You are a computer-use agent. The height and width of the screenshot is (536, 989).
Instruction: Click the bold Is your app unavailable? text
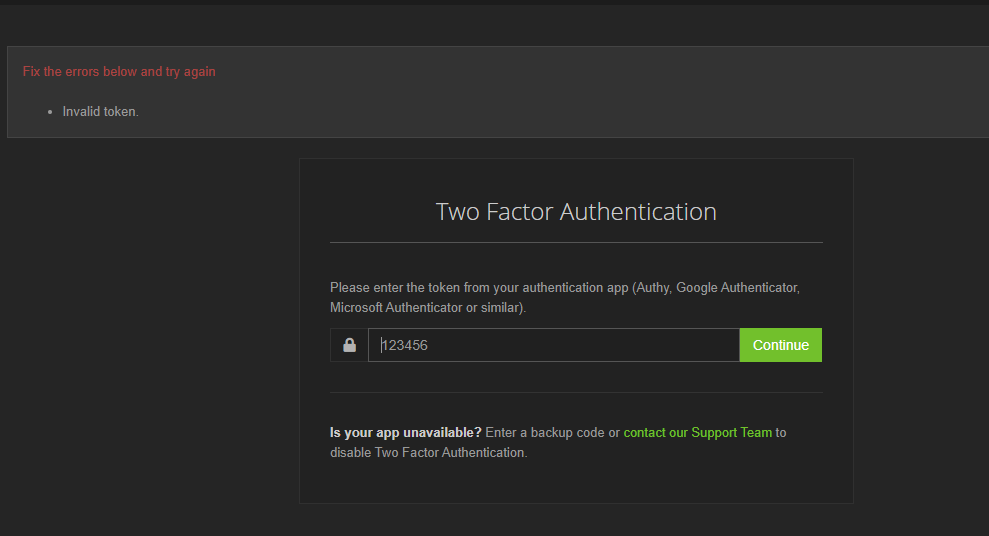click(405, 433)
